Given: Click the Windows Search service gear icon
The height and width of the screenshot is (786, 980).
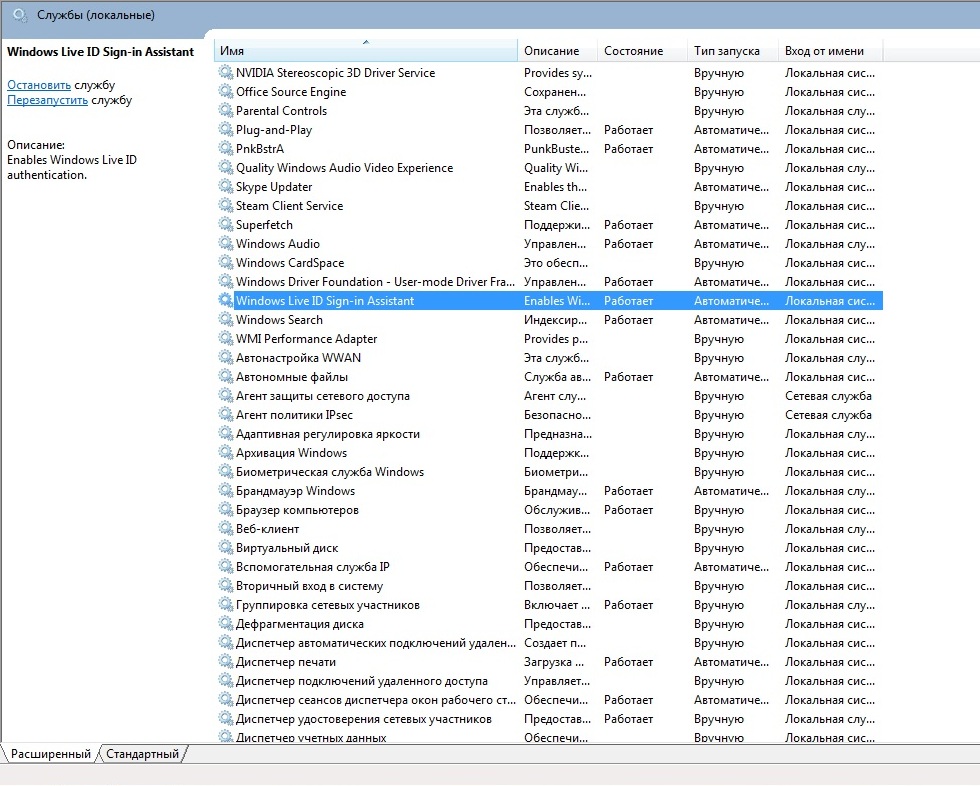Looking at the screenshot, I should coord(226,320).
